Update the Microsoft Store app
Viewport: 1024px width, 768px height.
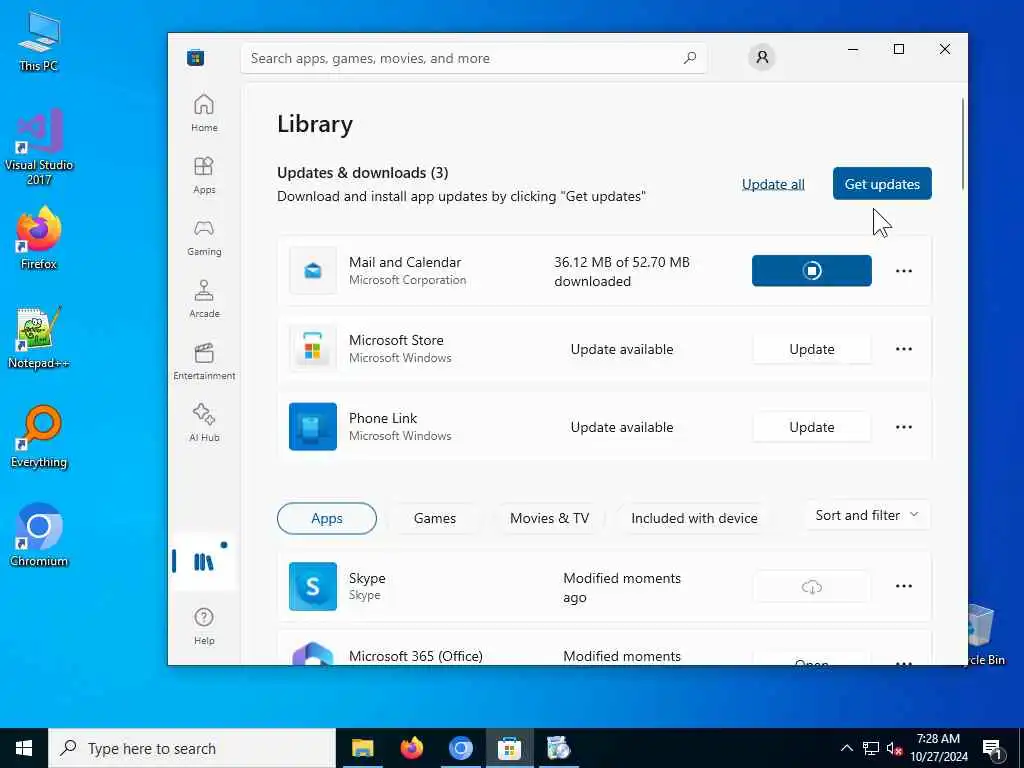pyautogui.click(x=812, y=349)
